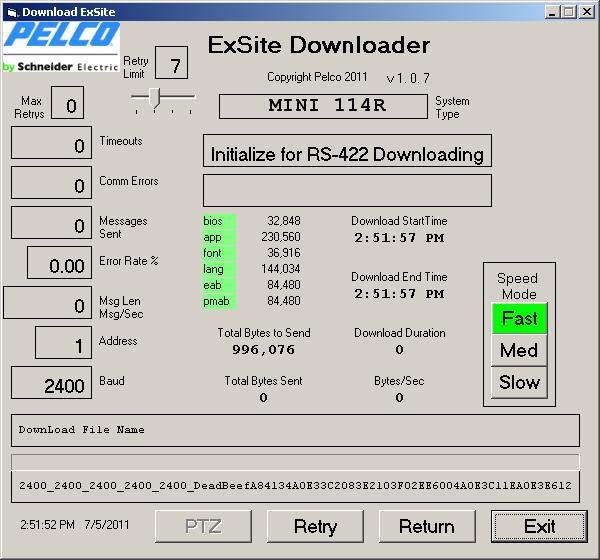Click the Return button
The height and width of the screenshot is (560, 600).
[427, 526]
